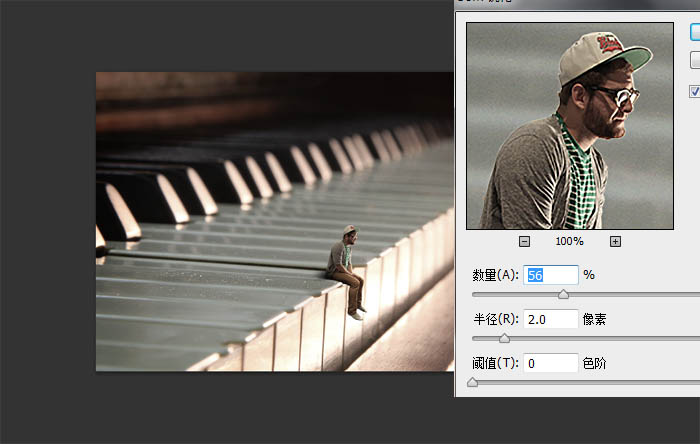The image size is (700, 444).
Task: Click the 半径 radius slider handle
Action: point(504,338)
